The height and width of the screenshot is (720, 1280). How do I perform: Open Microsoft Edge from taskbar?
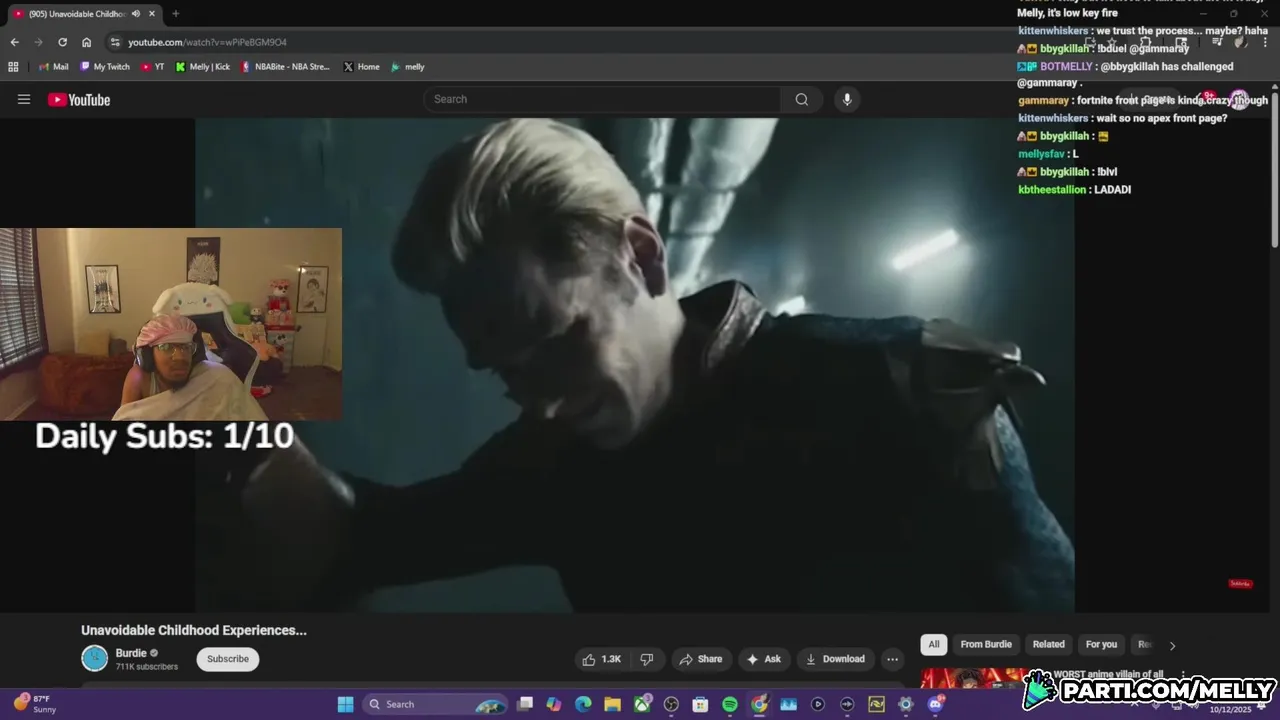[583, 704]
